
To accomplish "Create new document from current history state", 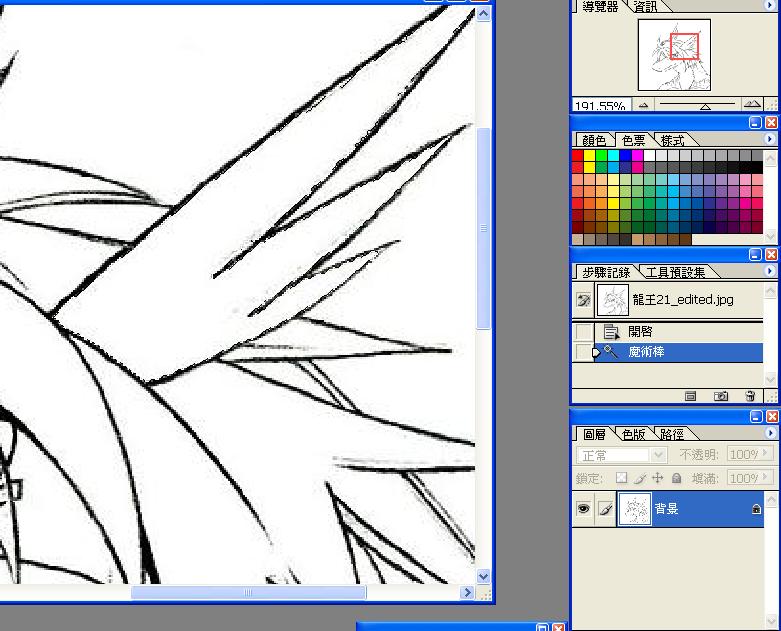I will click(690, 396).
